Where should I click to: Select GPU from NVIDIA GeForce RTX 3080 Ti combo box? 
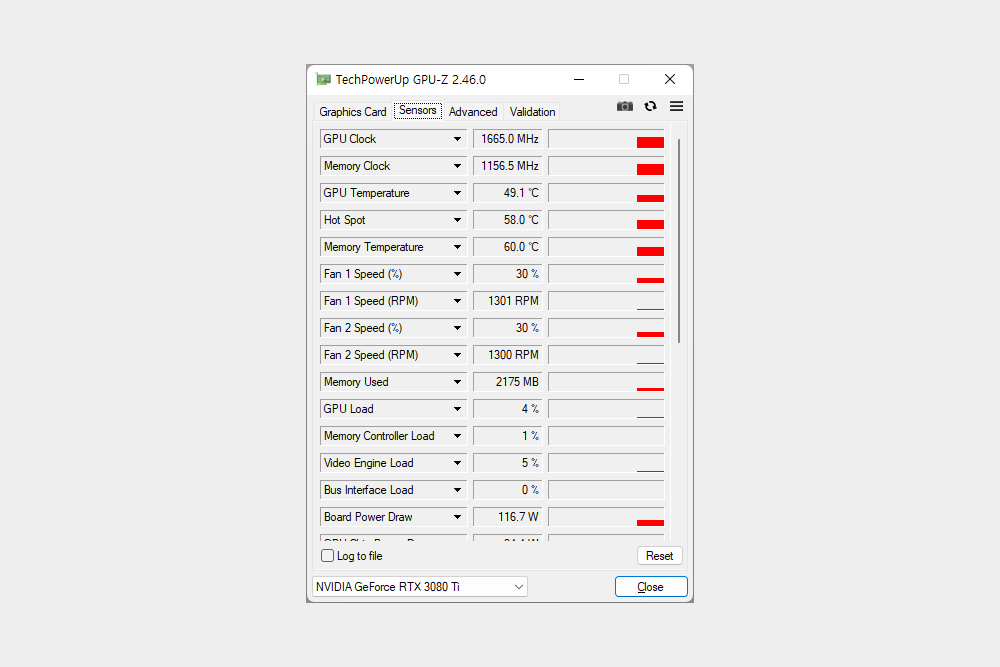pos(420,587)
